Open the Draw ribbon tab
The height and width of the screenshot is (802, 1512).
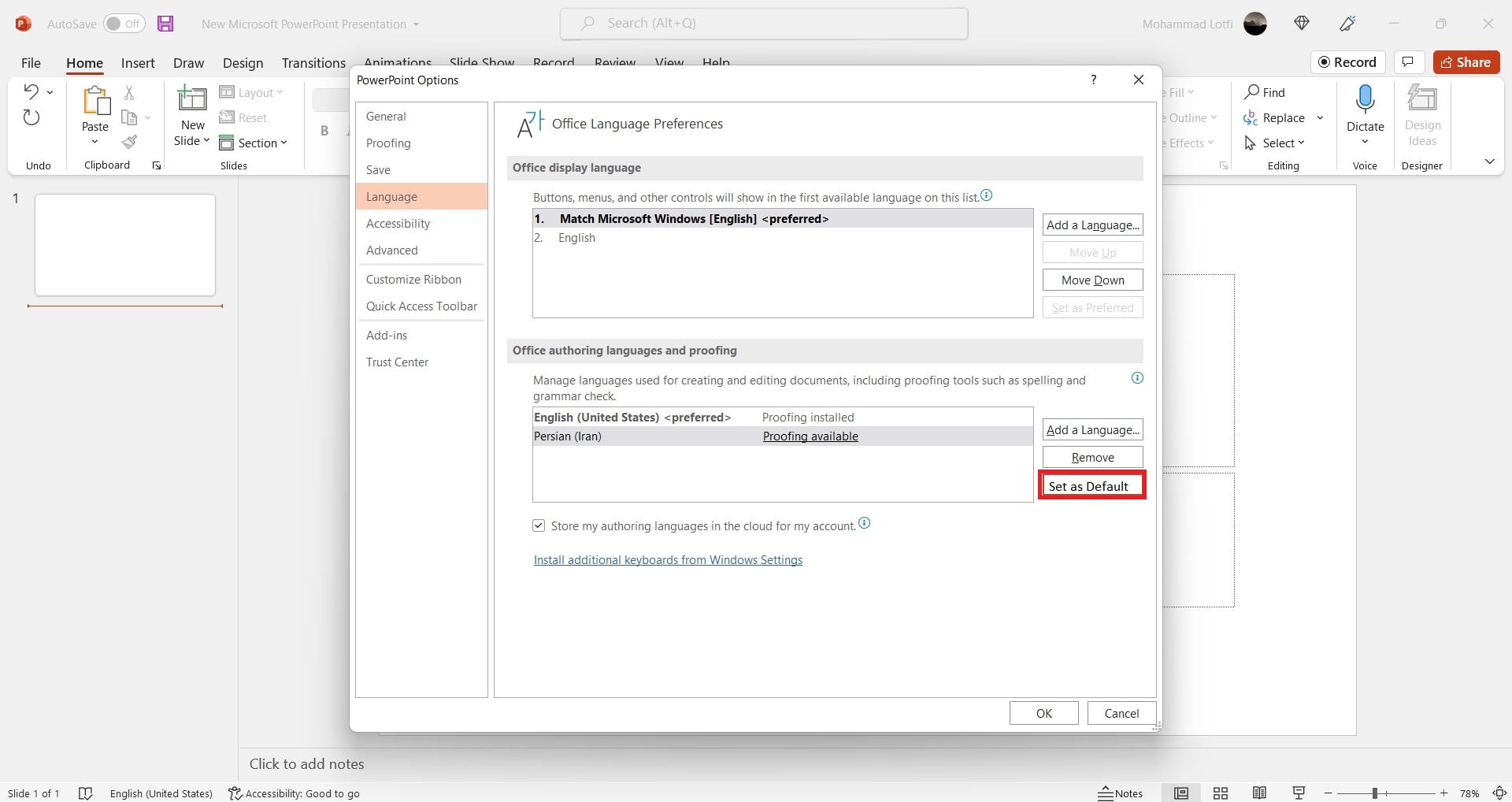[x=188, y=63]
